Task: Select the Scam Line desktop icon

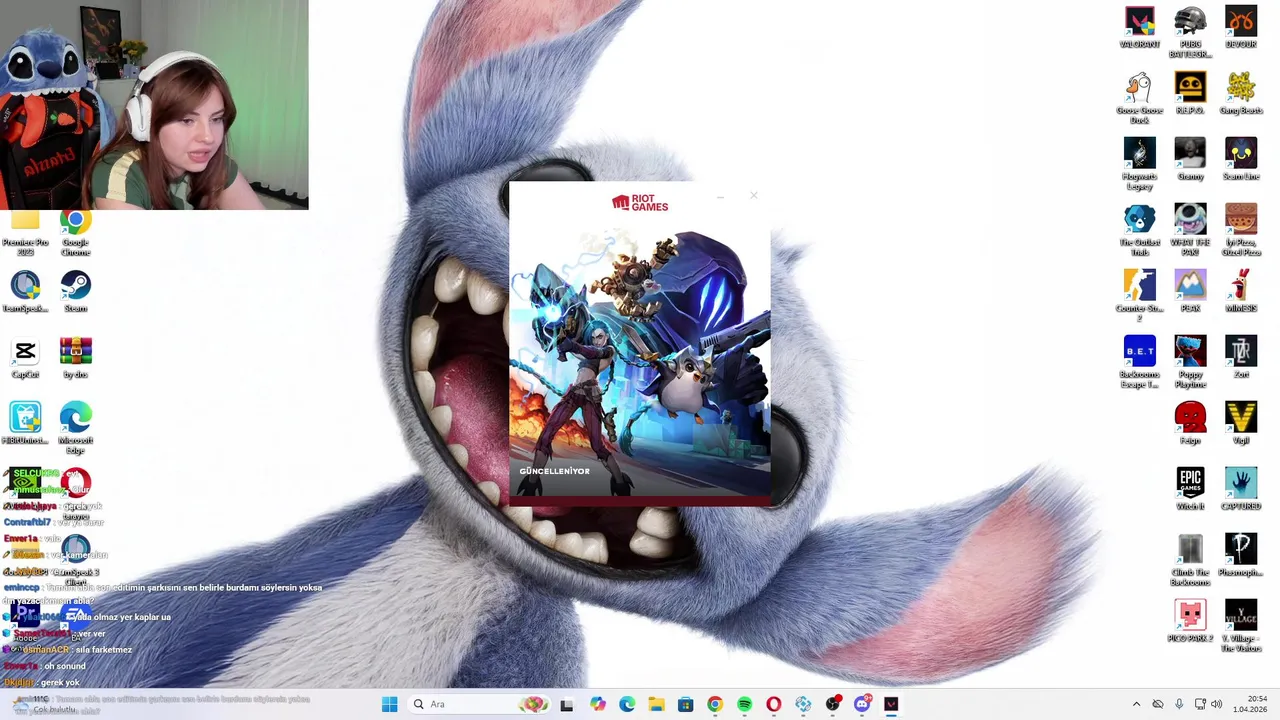Action: [1241, 159]
